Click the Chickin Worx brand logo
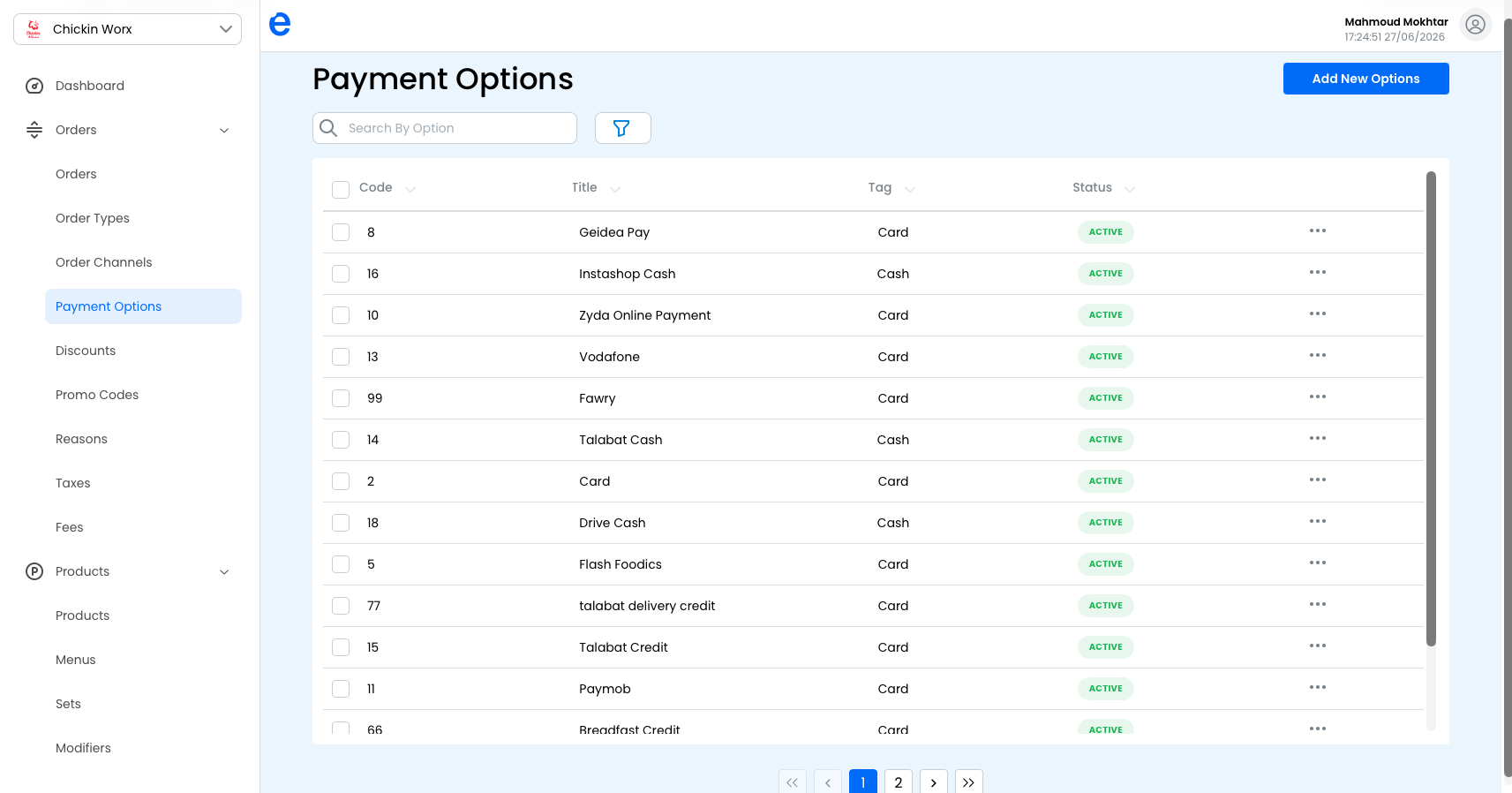The width and height of the screenshot is (1512, 793). tap(34, 29)
